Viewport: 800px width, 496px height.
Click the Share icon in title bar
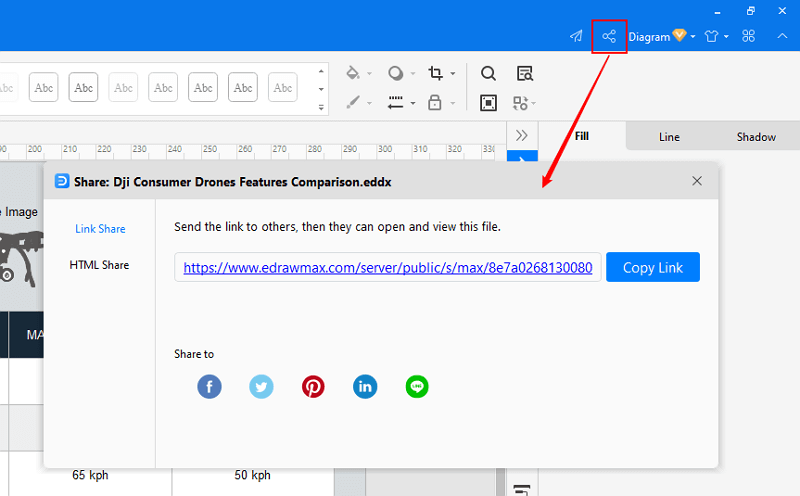click(609, 36)
